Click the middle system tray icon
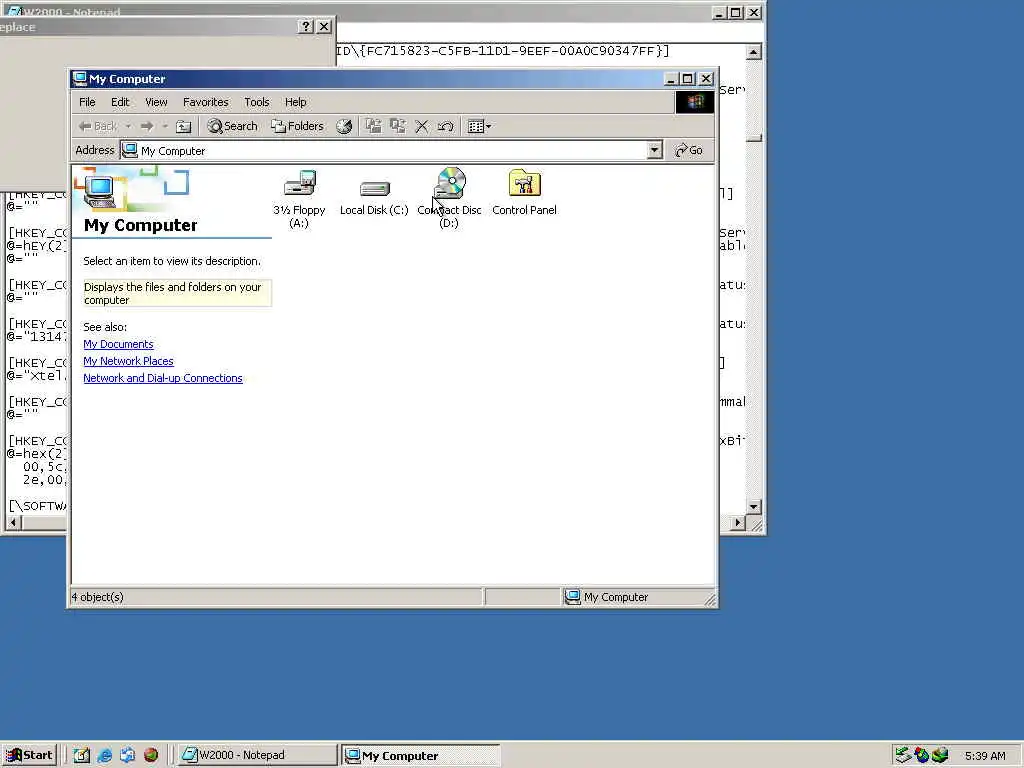1024x768 pixels. pos(921,755)
